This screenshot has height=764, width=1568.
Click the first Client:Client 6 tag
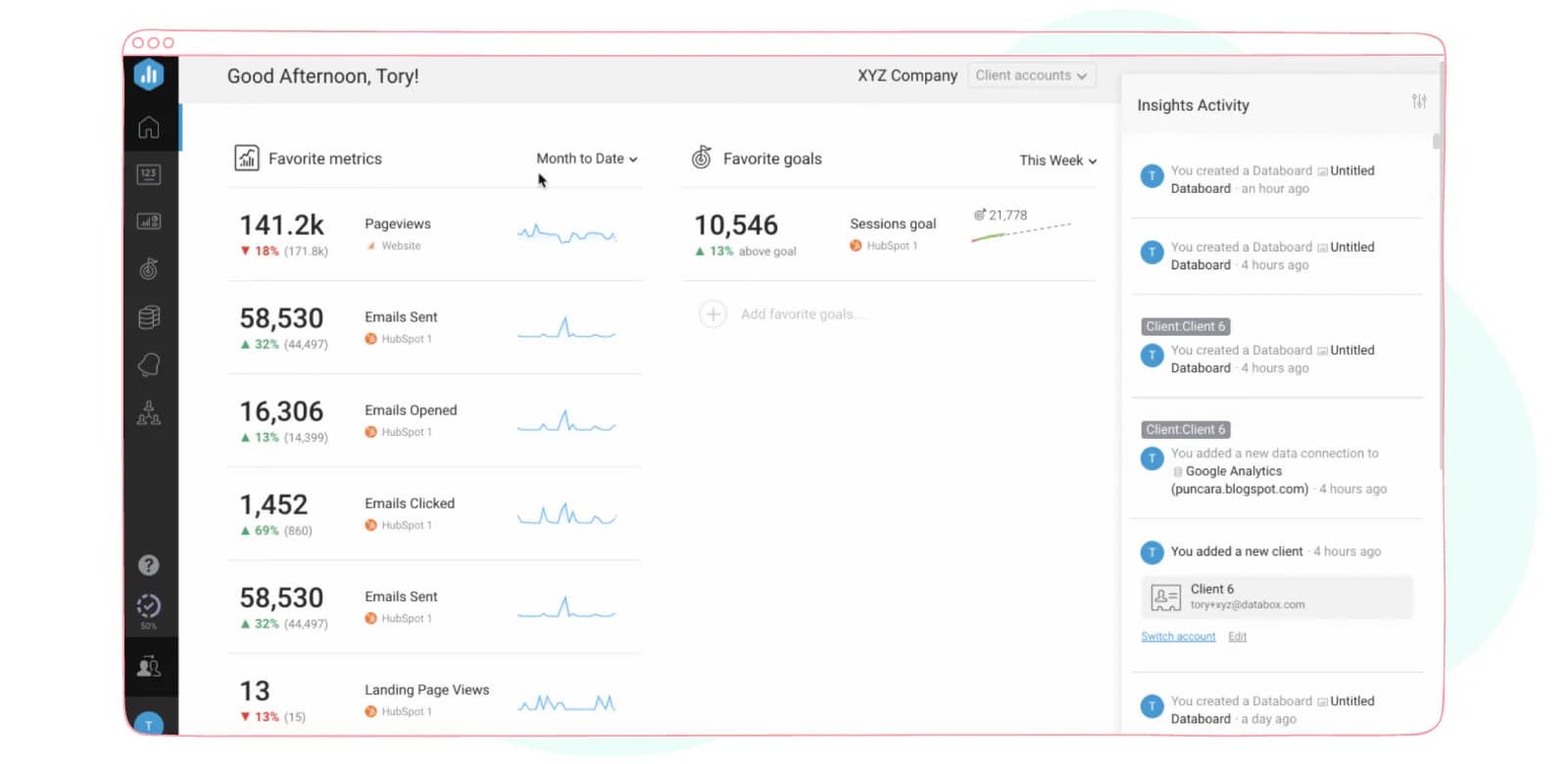1186,326
